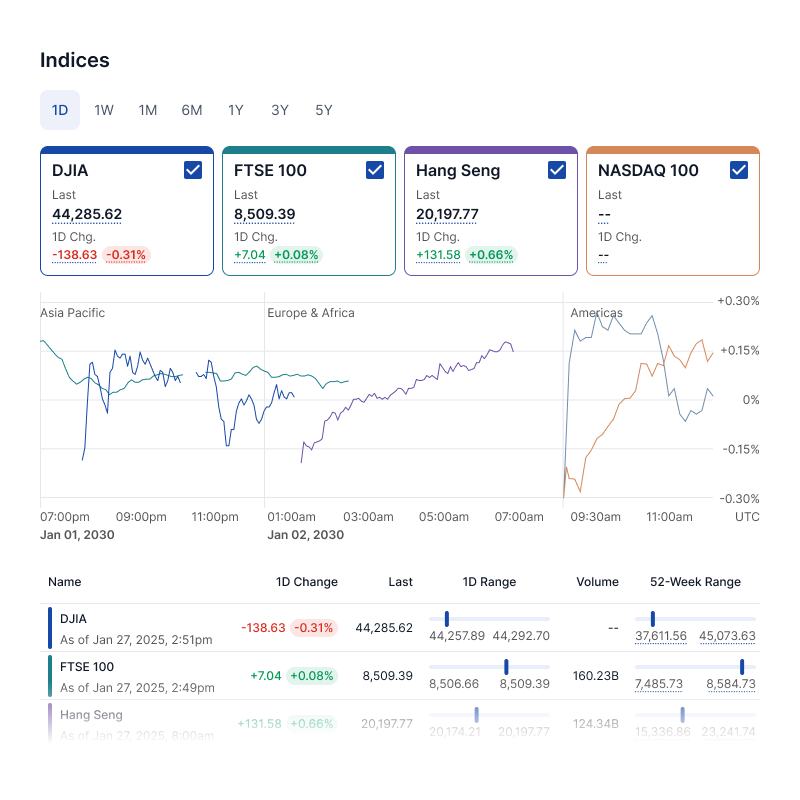Uncheck the FTSE 100 card checkbox

pyautogui.click(x=375, y=170)
